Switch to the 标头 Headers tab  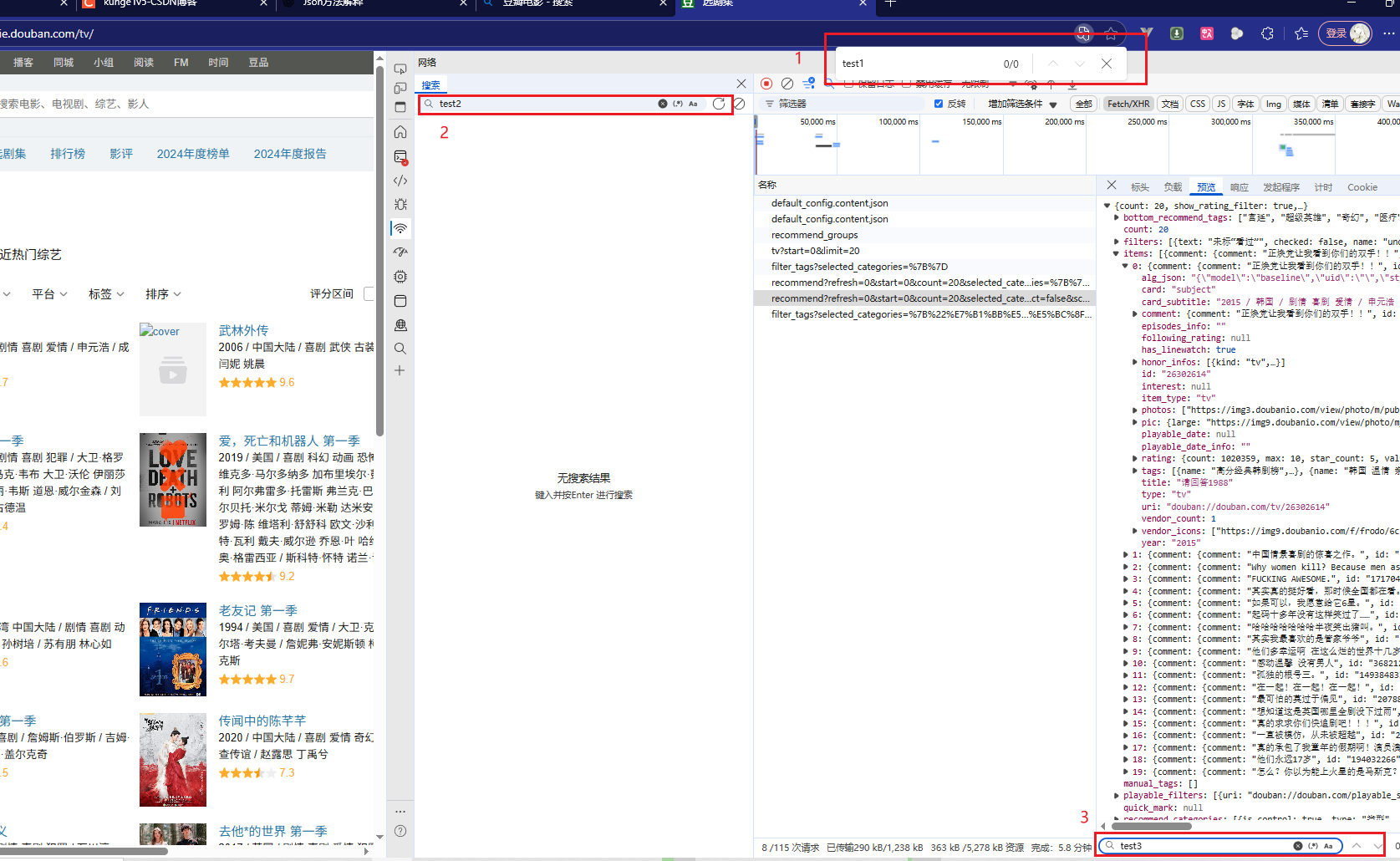tap(1140, 187)
